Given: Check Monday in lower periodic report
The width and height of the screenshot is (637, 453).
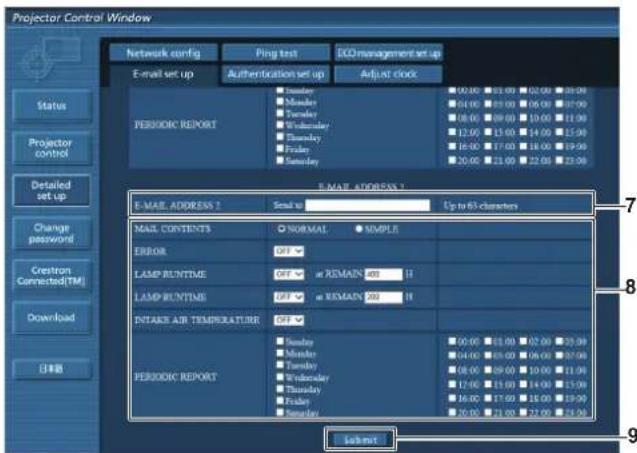Looking at the screenshot, I should point(280,353).
